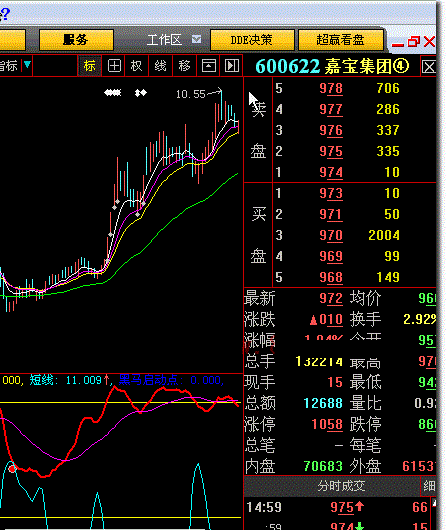The image size is (446, 530).
Task: Click 内盘 value 70683
Action: 323,466
